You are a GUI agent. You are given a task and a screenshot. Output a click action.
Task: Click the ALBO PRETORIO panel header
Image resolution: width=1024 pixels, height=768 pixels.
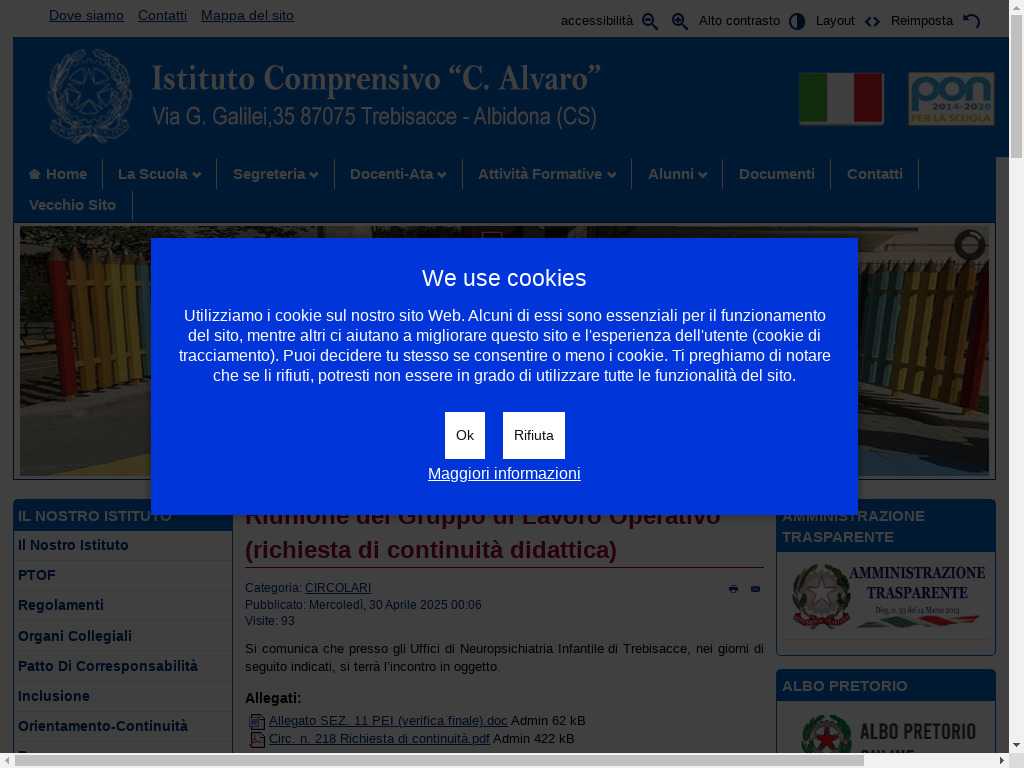(x=886, y=686)
